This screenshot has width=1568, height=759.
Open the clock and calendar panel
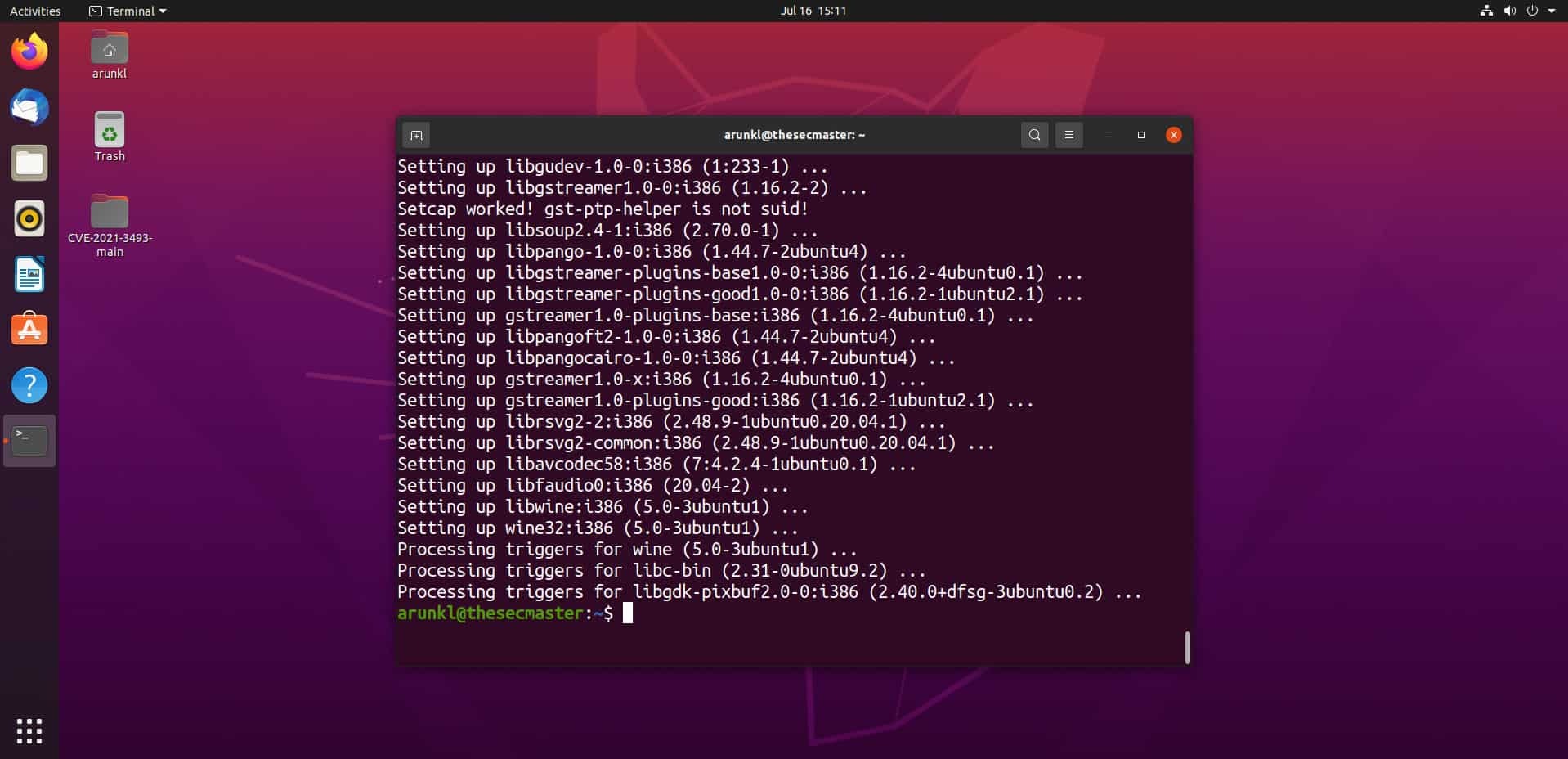(813, 11)
